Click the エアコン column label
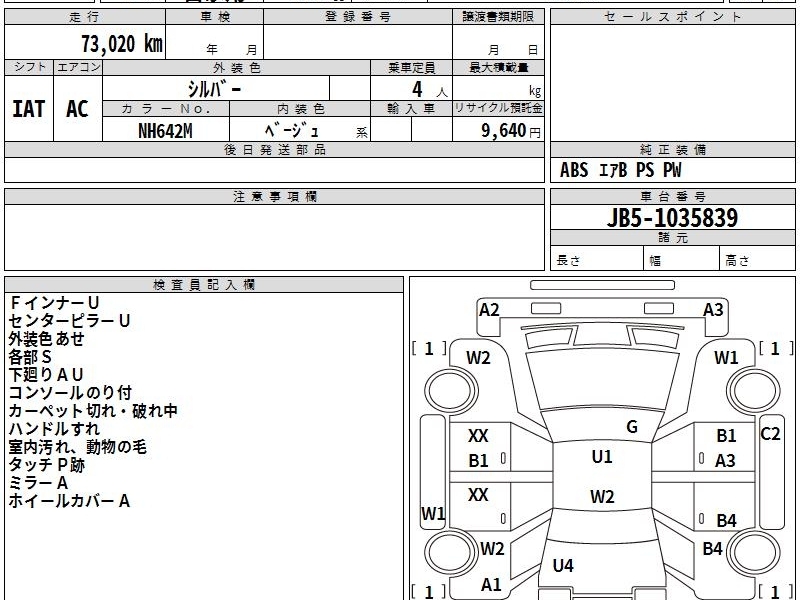This screenshot has width=800, height=600. (x=78, y=67)
